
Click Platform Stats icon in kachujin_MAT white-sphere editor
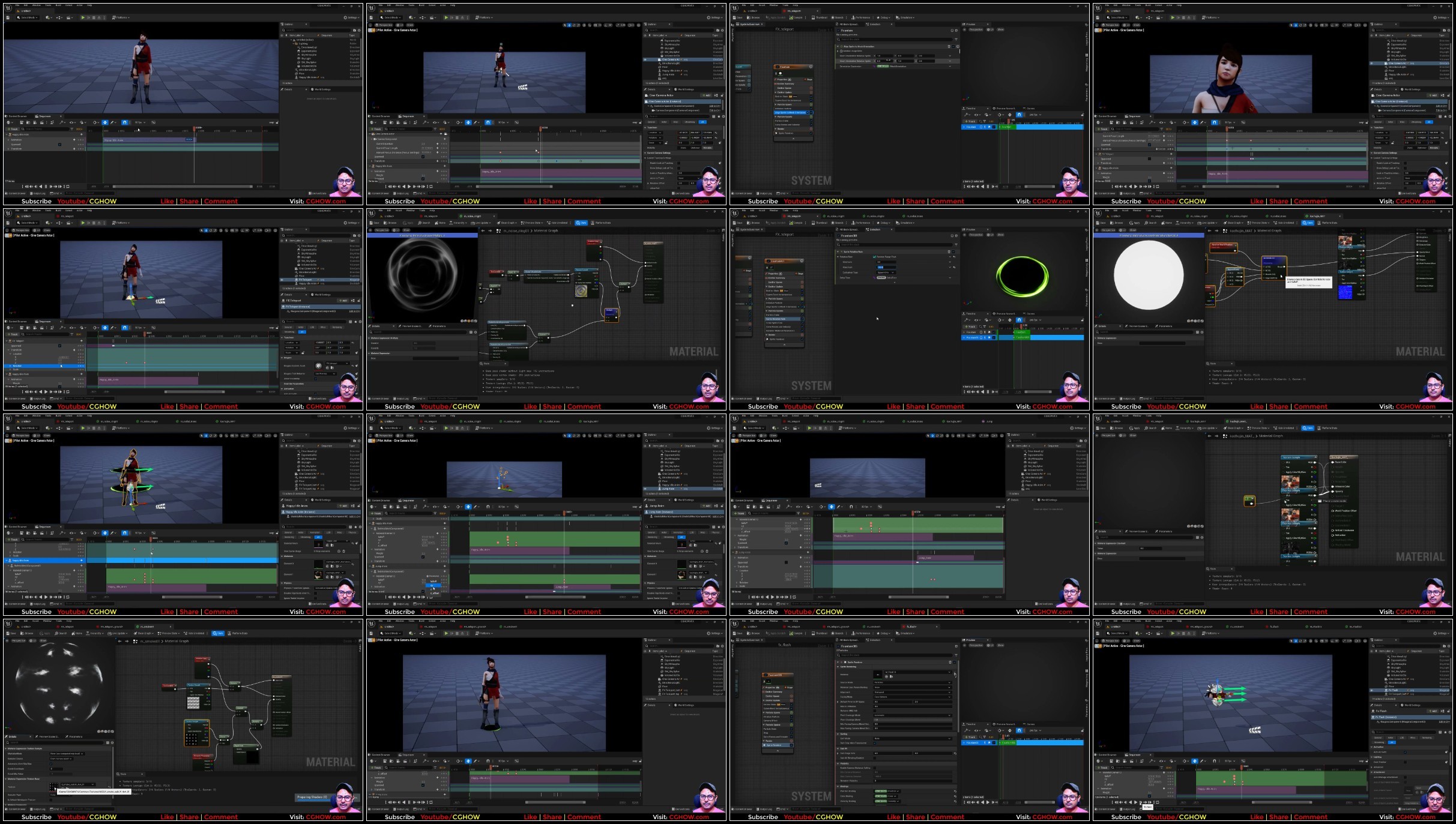coord(1319,223)
